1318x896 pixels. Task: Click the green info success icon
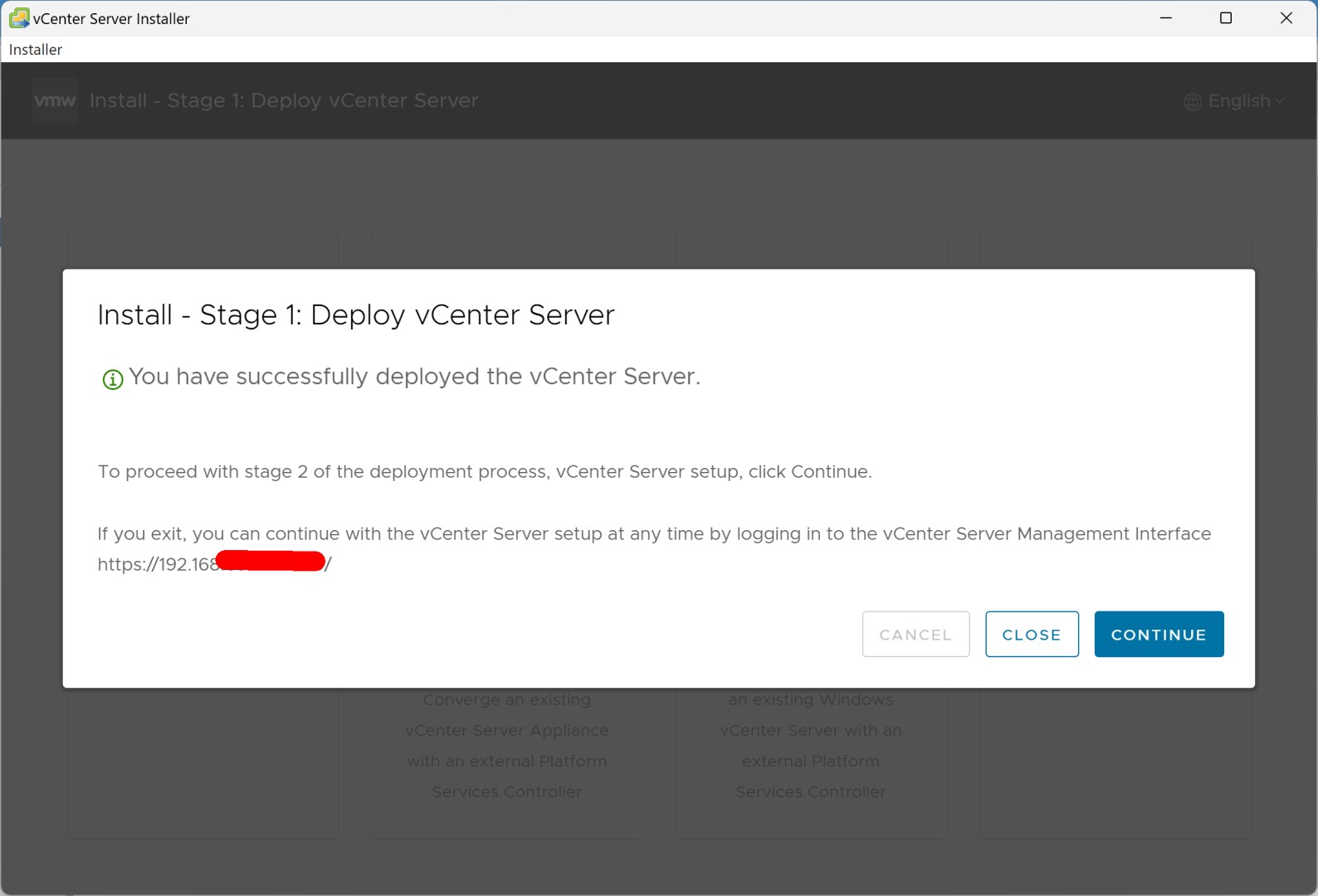click(112, 379)
